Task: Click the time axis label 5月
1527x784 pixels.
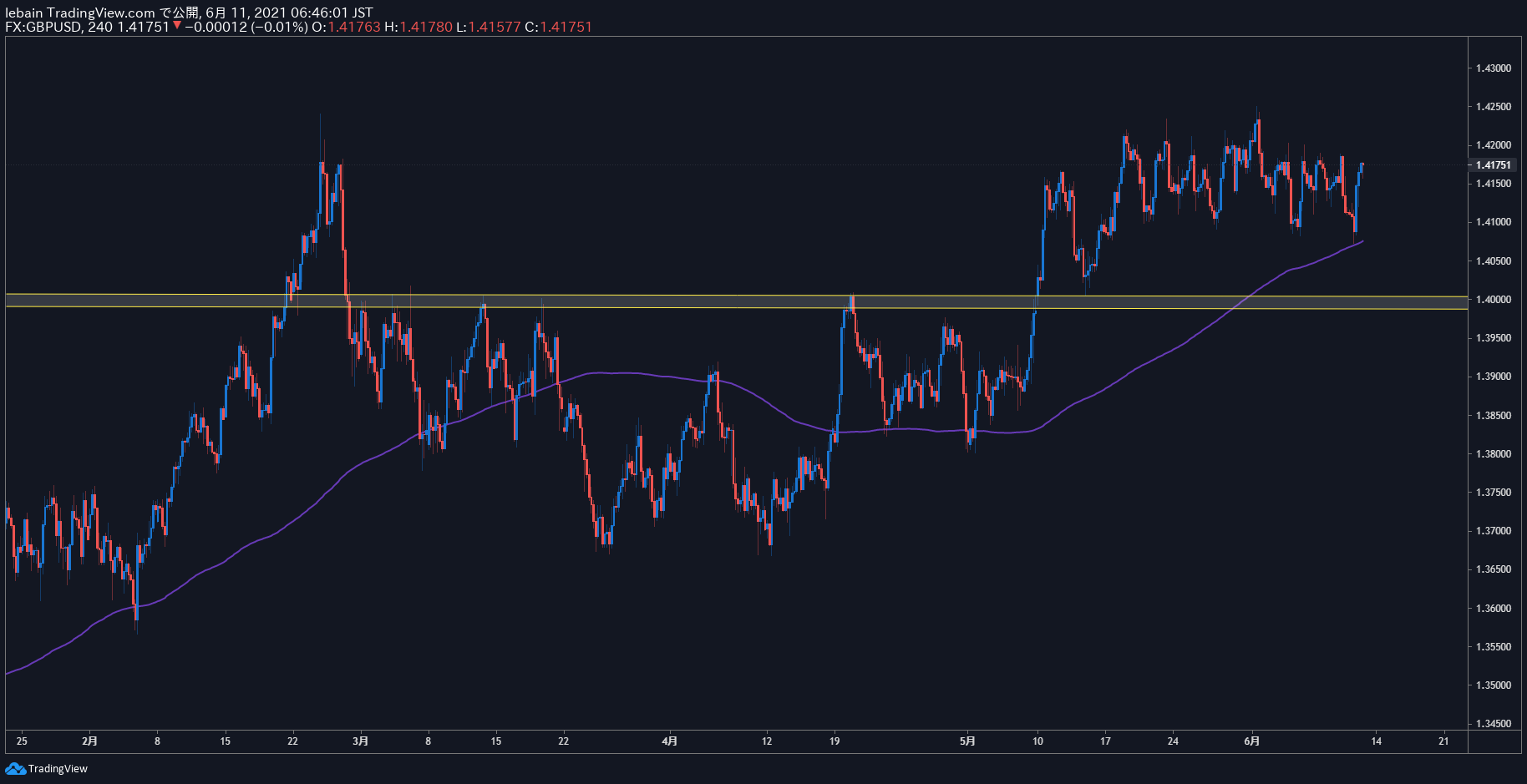Action: click(x=967, y=741)
